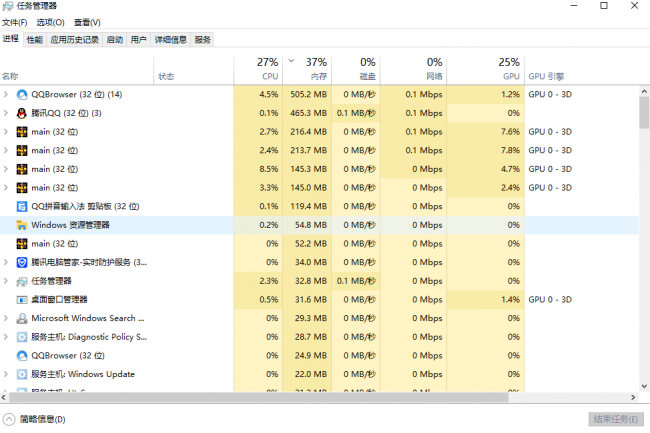The image size is (650, 433).
Task: Click the main process icon using 145.0 MB
Action: [x=22, y=188]
